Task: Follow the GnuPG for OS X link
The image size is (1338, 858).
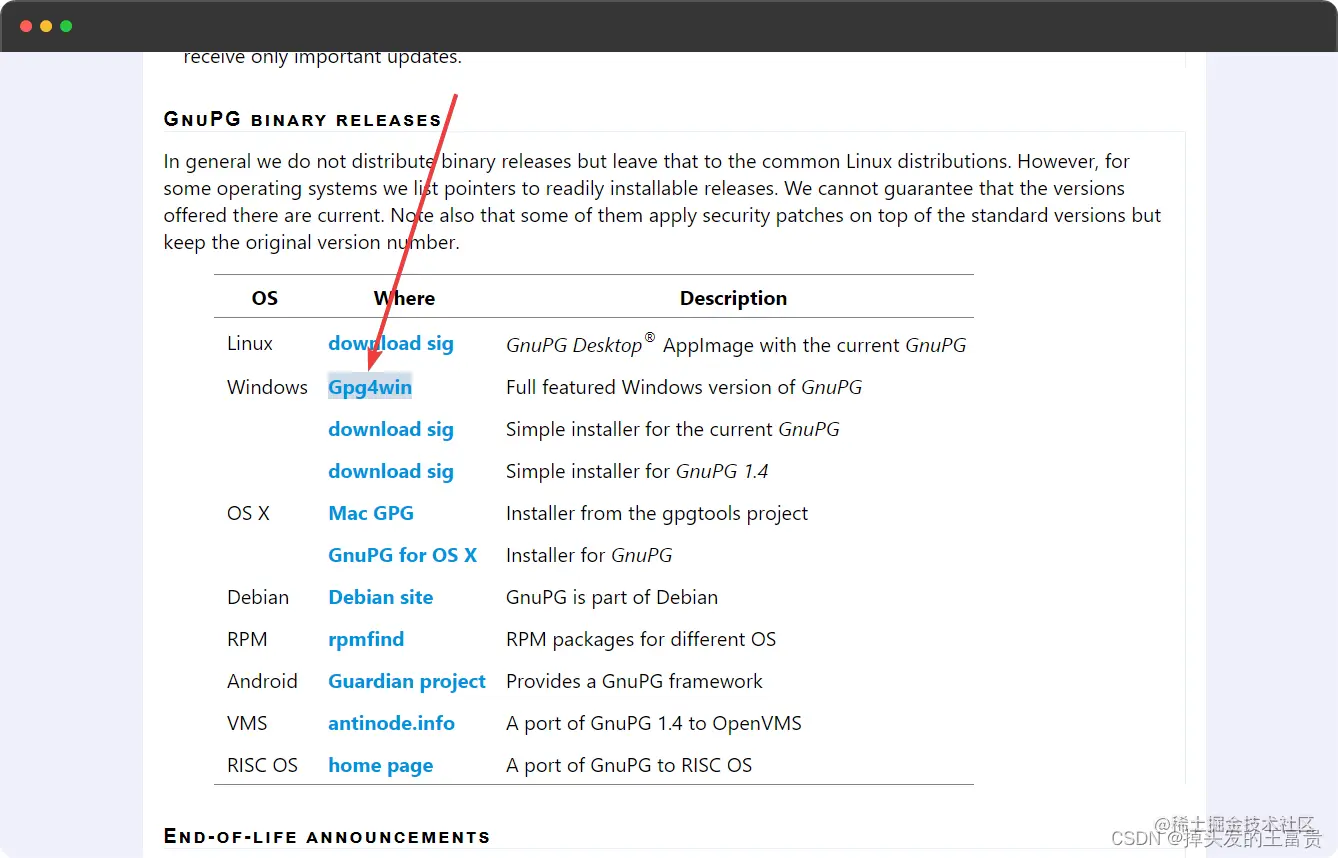Action: (x=403, y=555)
